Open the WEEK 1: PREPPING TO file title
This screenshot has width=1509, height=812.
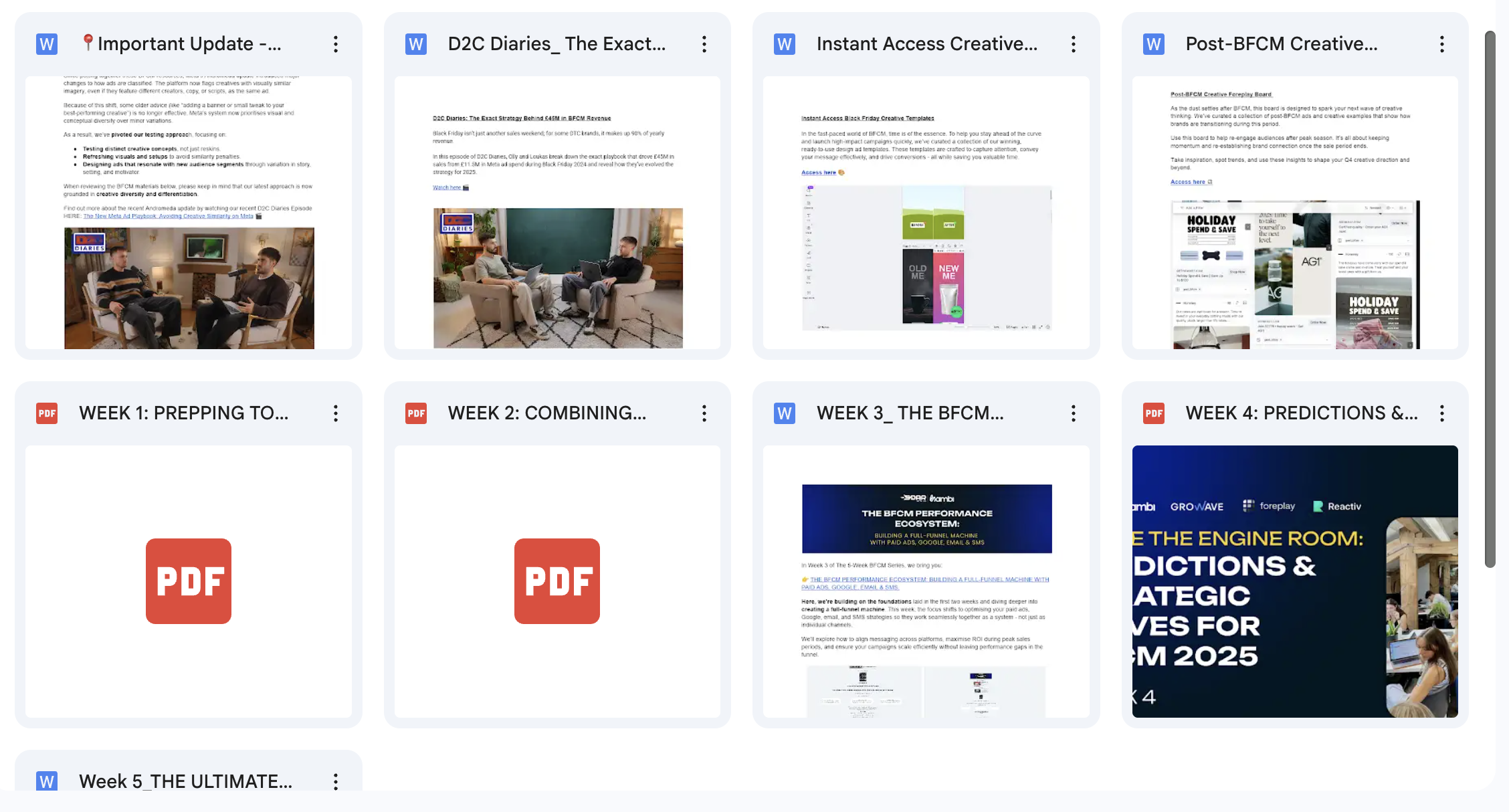point(183,413)
